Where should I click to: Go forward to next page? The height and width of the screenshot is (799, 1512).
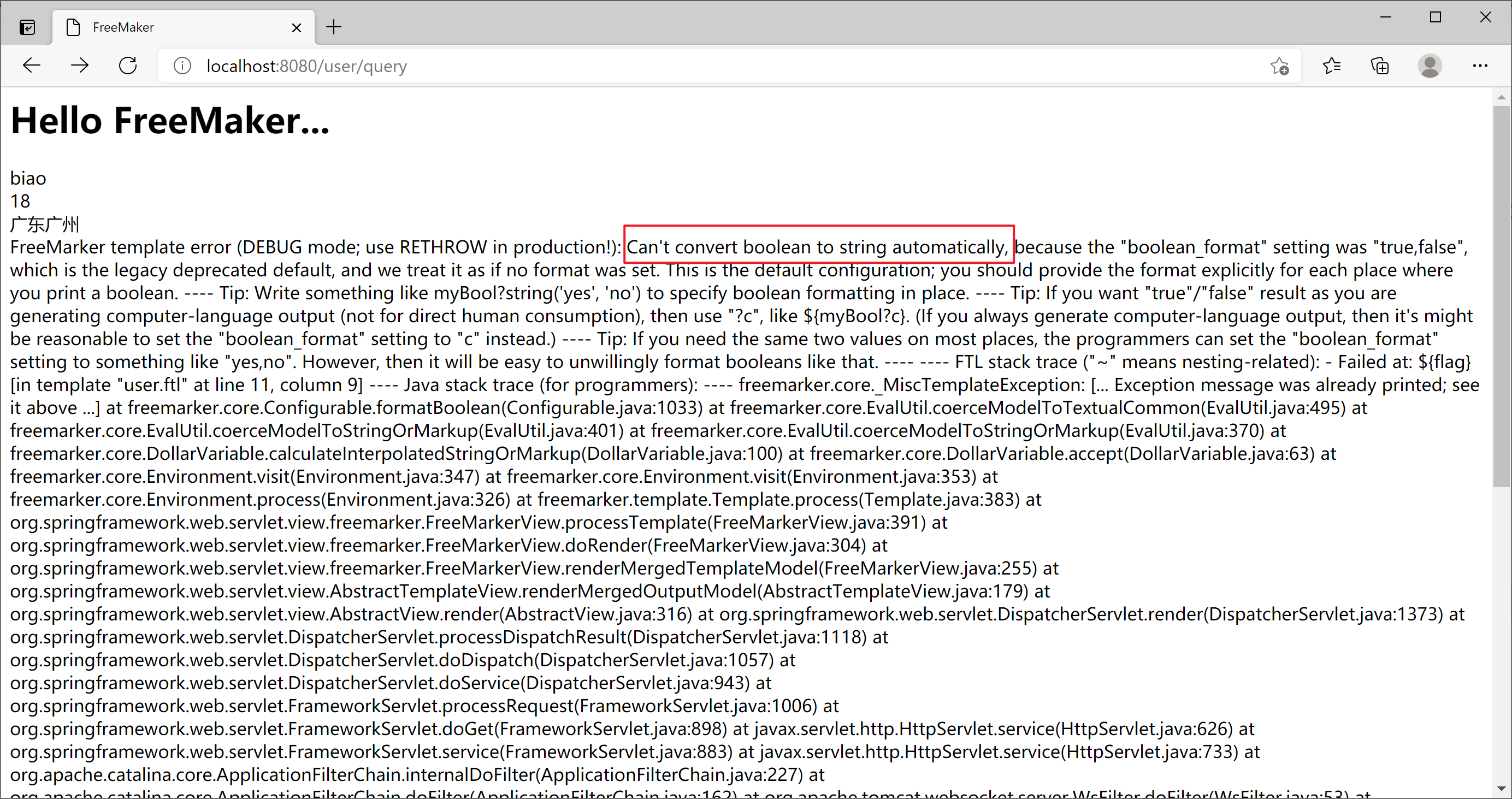80,66
